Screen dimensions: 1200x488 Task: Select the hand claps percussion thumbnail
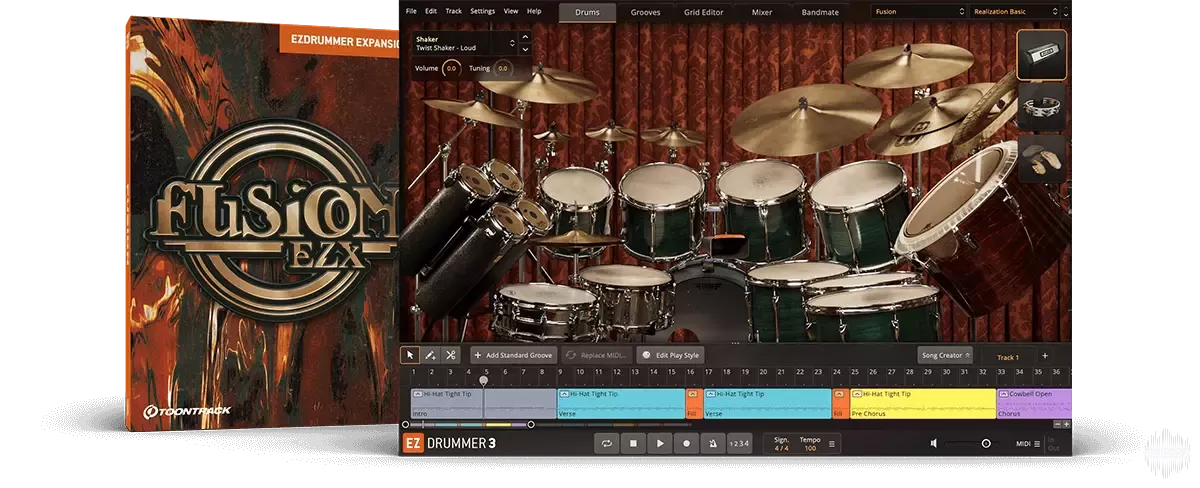point(1042,159)
